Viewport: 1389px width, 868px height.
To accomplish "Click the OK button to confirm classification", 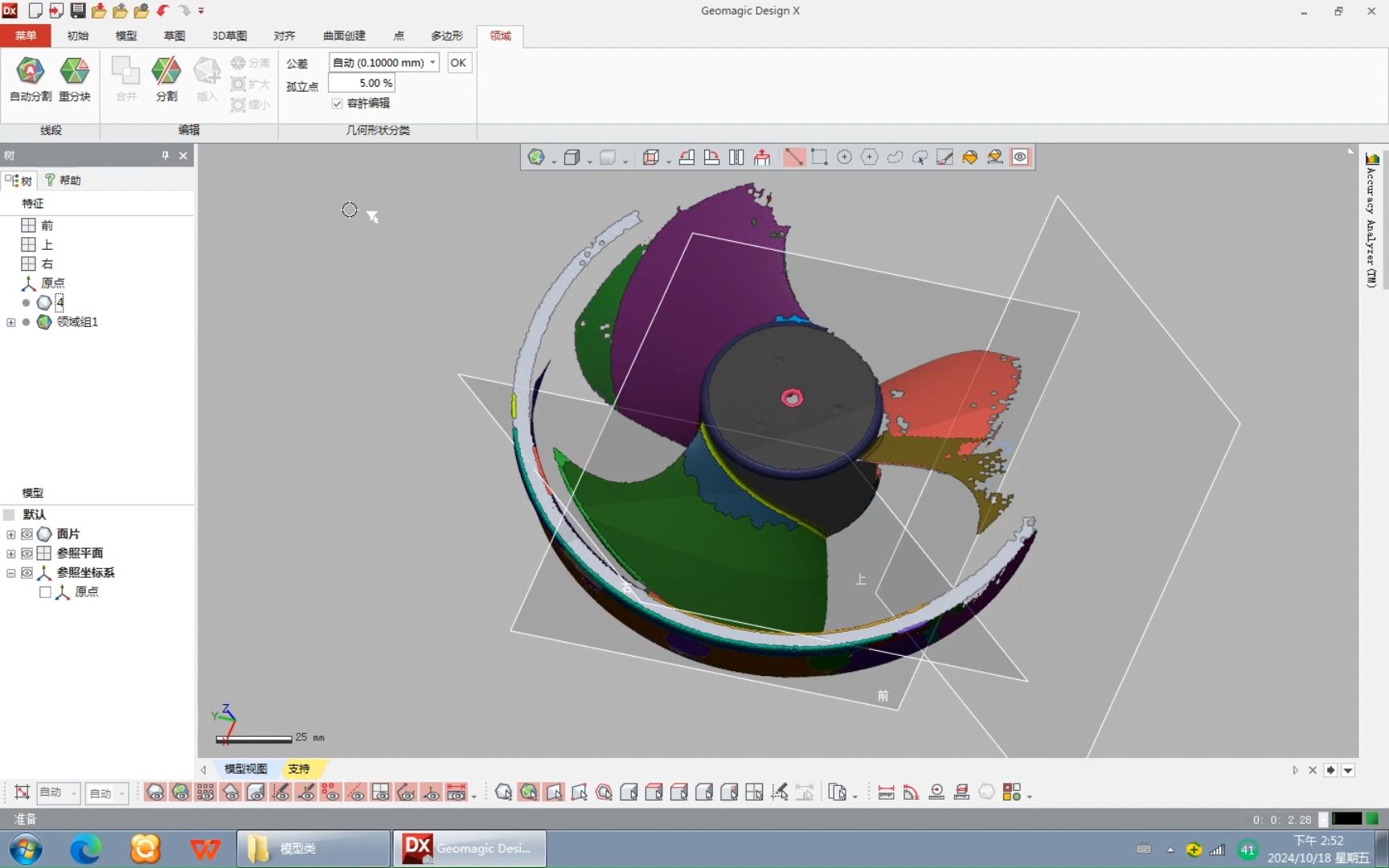I will (458, 62).
